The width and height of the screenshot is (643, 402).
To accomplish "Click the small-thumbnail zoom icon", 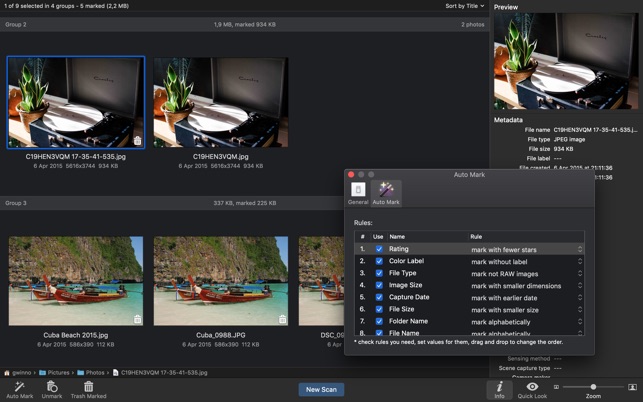I will (556, 387).
